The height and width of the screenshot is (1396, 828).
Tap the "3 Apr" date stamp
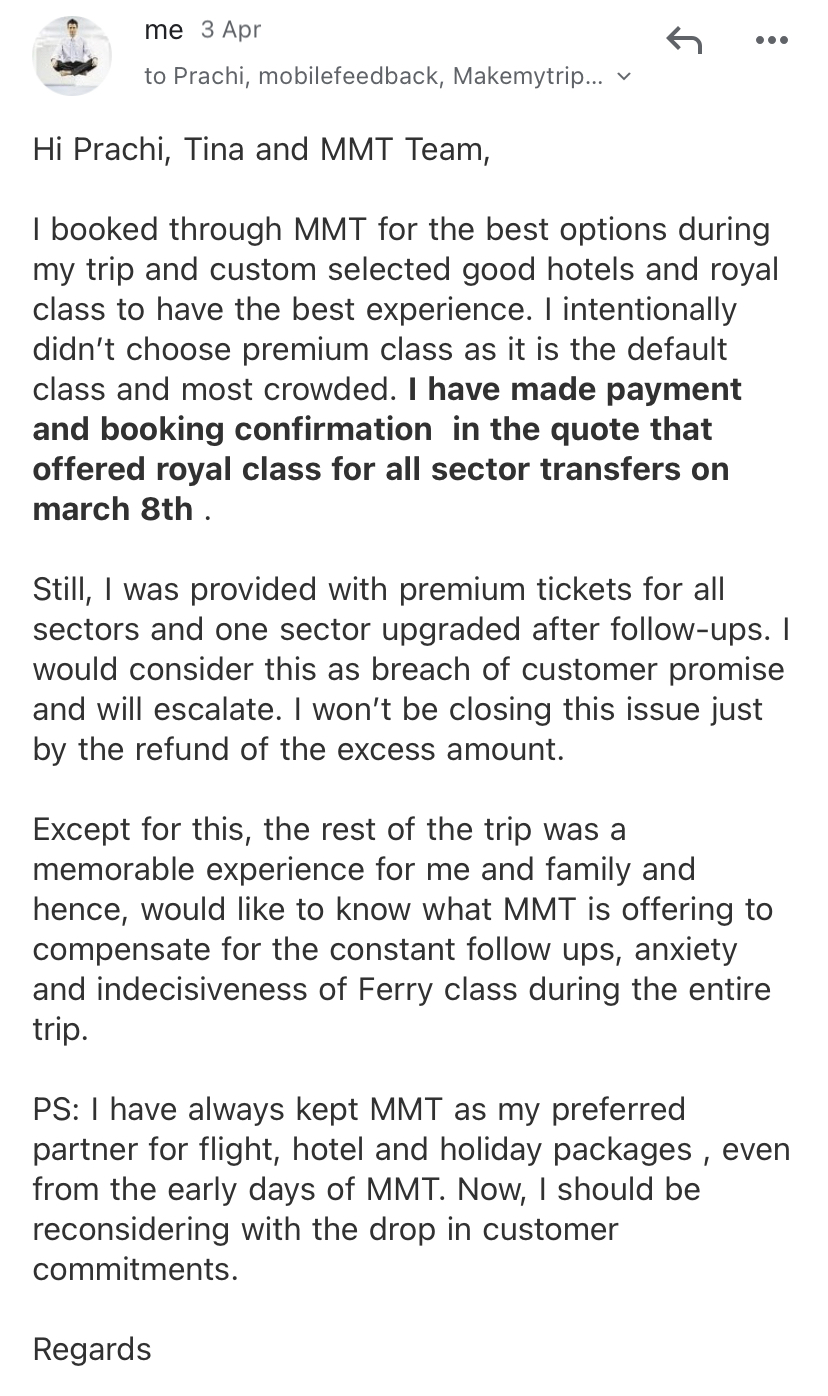coord(231,30)
